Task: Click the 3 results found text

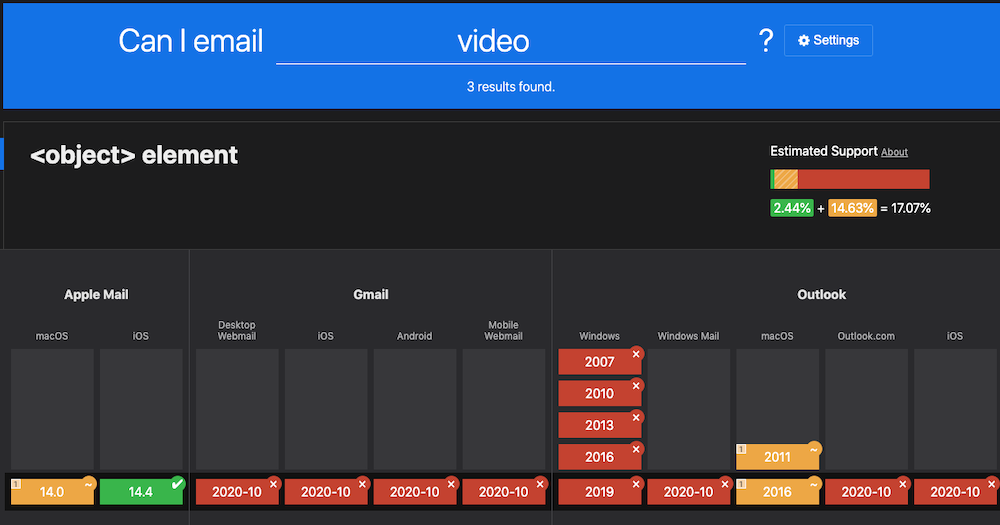Action: pos(511,87)
